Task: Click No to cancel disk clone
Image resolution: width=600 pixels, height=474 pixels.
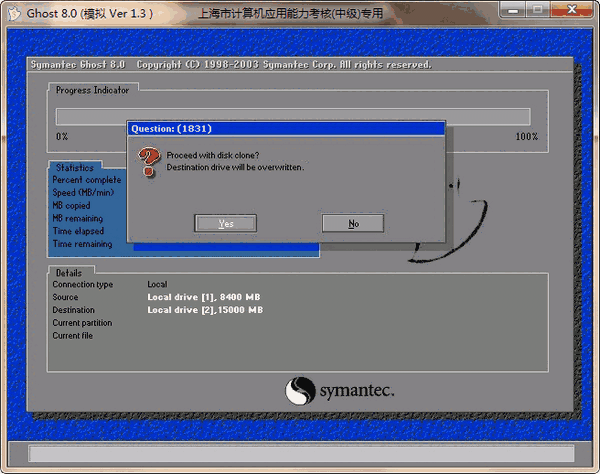Action: point(353,223)
